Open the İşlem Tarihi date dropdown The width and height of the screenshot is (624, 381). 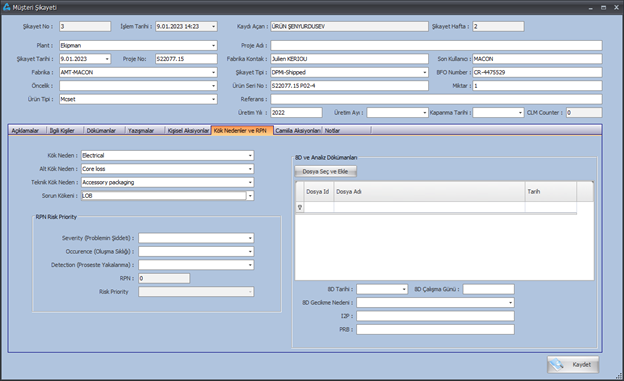[213, 27]
